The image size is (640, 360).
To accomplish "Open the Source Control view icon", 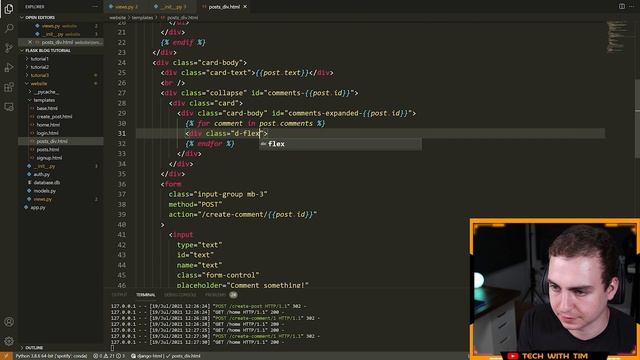I will coord(9,48).
